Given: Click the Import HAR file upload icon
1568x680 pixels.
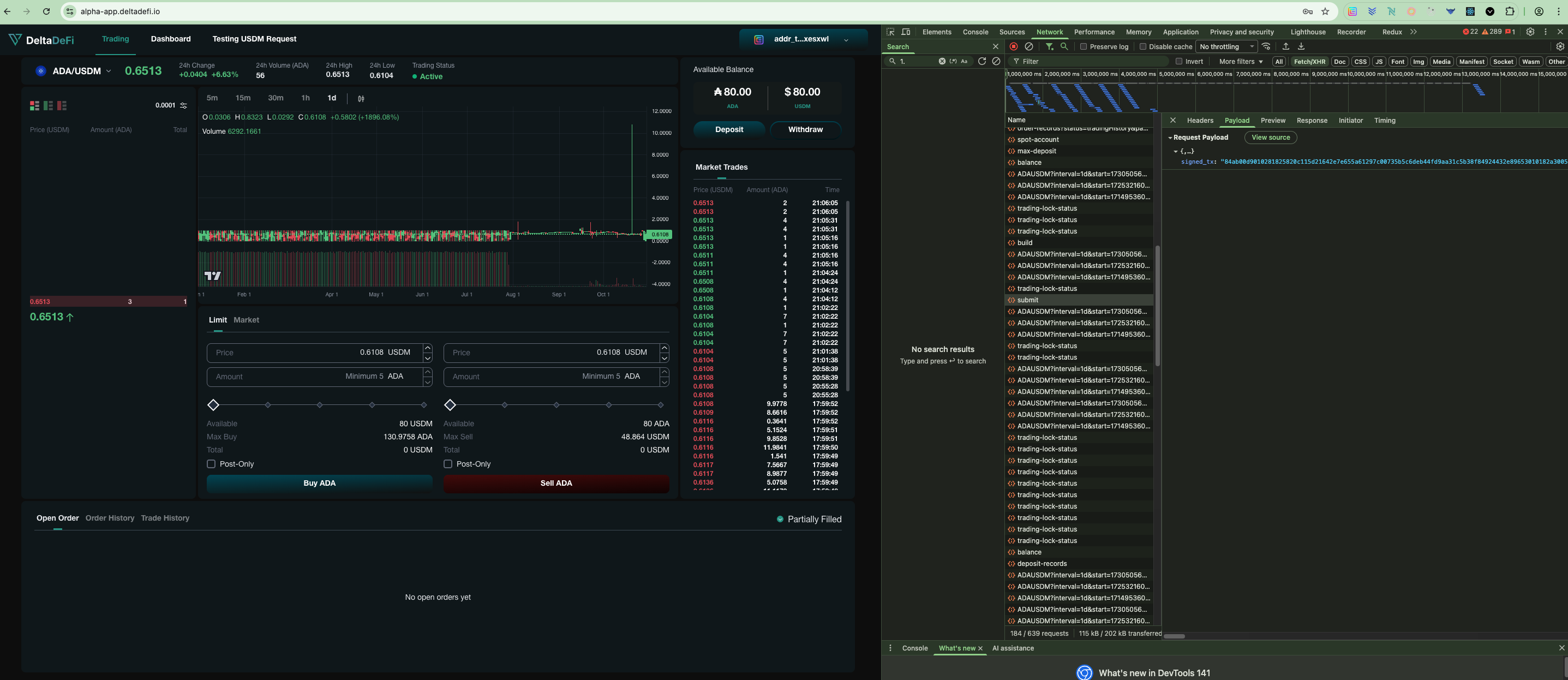Looking at the screenshot, I should [1285, 46].
